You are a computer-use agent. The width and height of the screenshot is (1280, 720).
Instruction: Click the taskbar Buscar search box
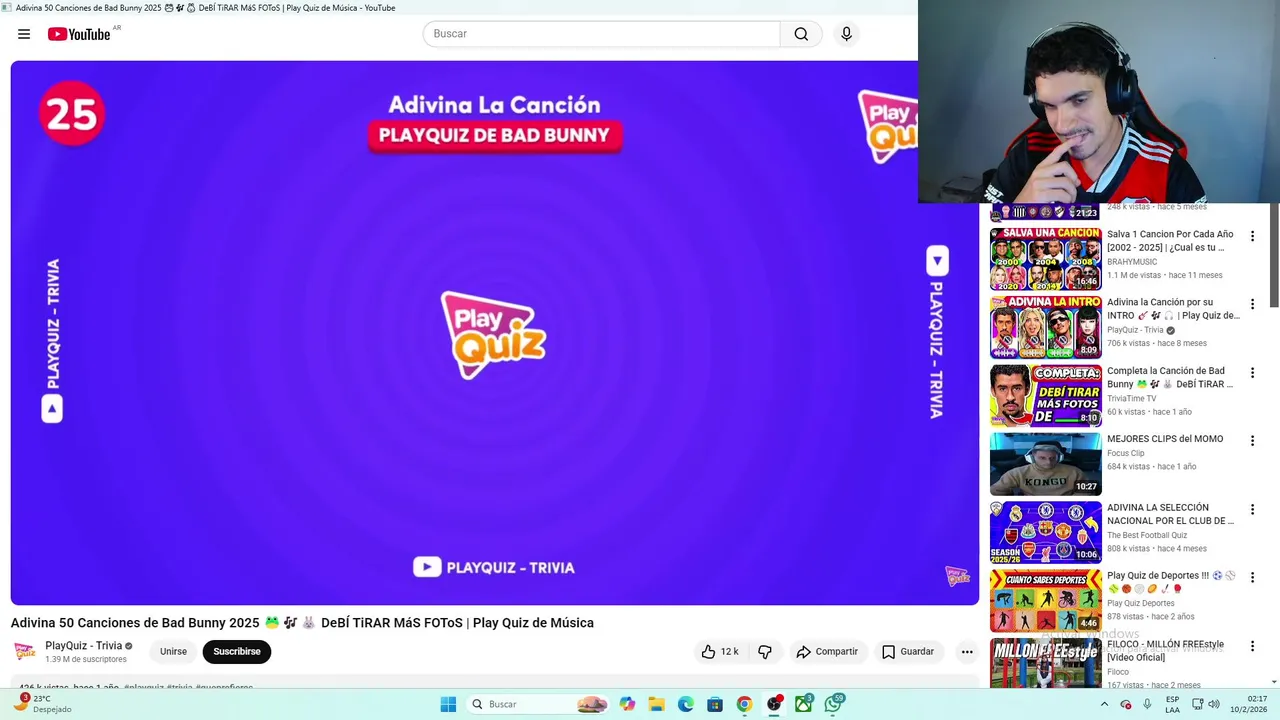click(x=538, y=704)
